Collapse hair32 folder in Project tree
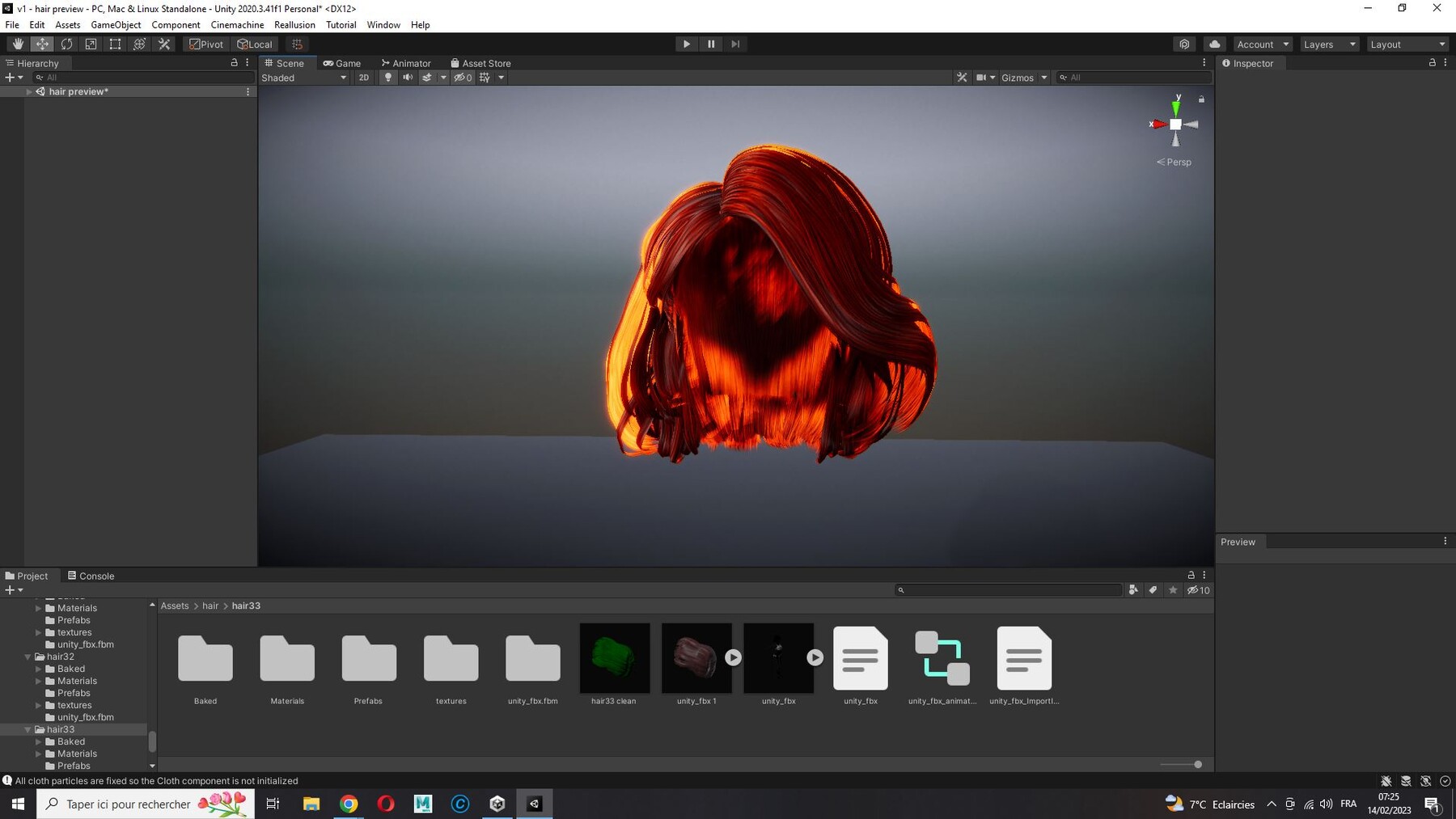 pyautogui.click(x=28, y=656)
